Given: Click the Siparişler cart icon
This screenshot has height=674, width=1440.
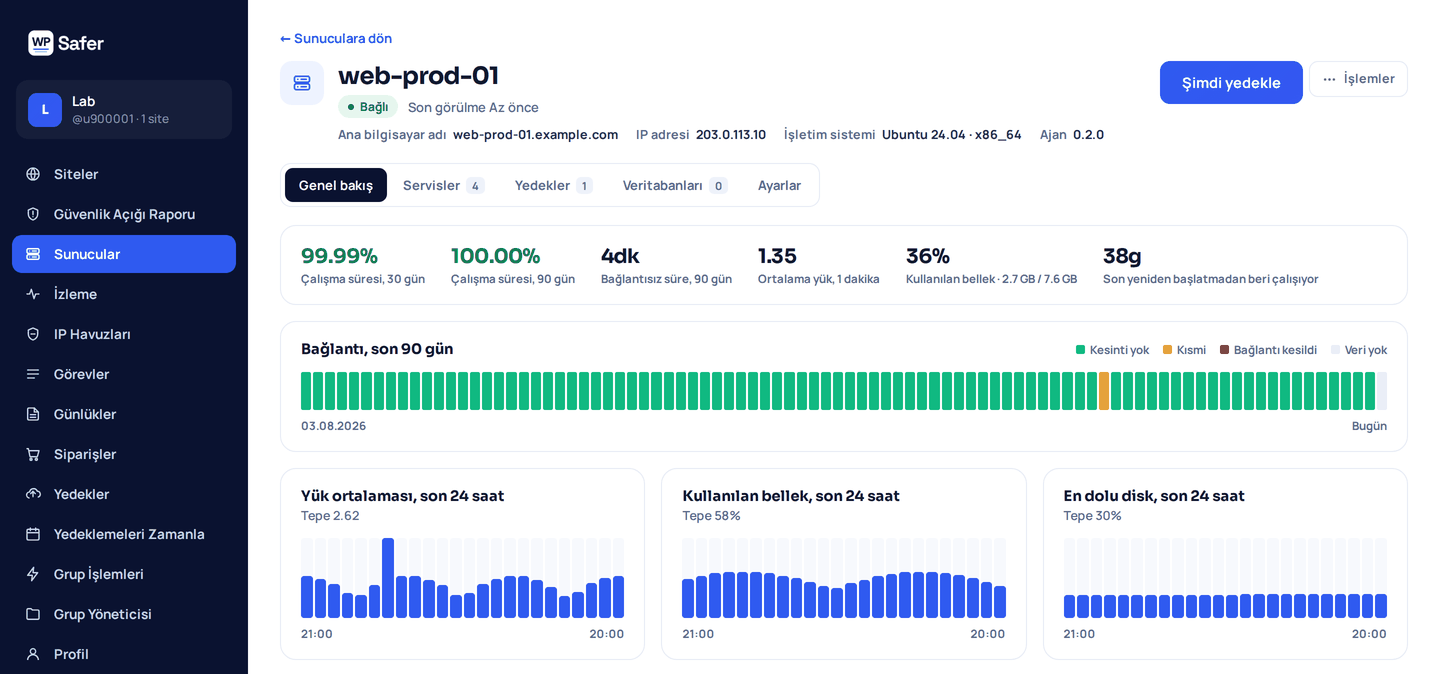Looking at the screenshot, I should click(33, 454).
